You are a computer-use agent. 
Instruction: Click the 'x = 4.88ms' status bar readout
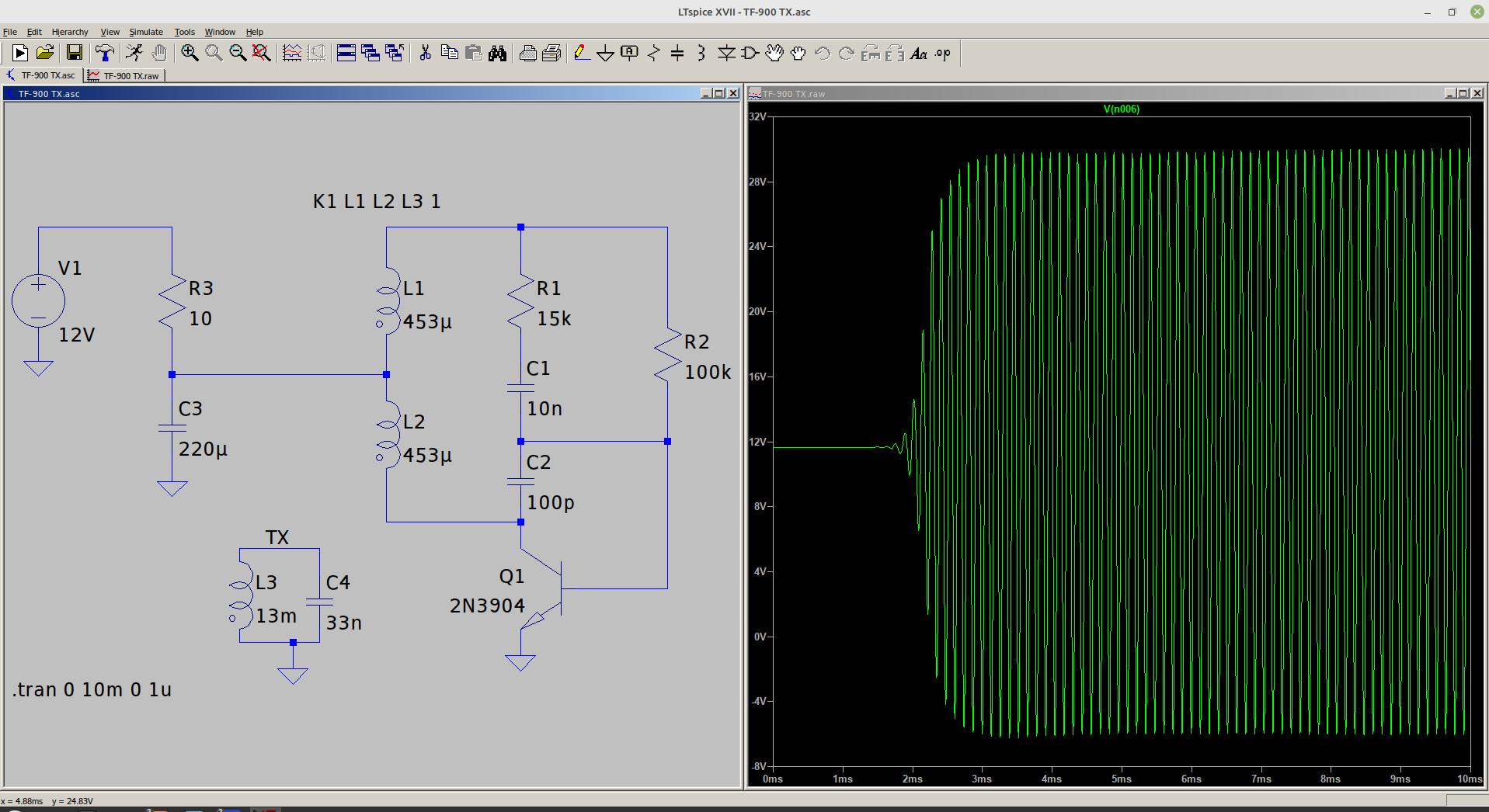pos(22,801)
